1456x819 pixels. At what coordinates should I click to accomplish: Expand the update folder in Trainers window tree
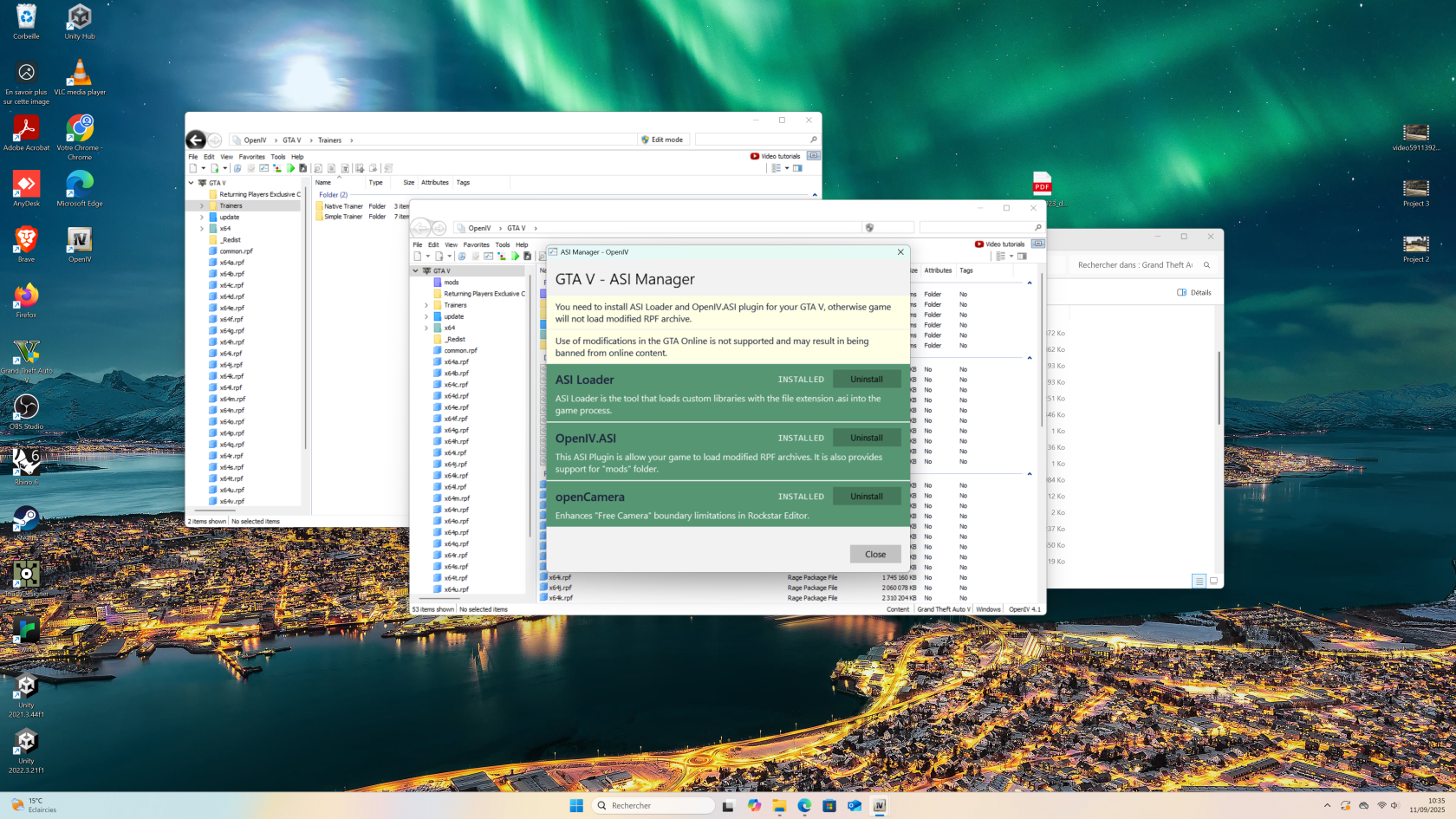(202, 218)
